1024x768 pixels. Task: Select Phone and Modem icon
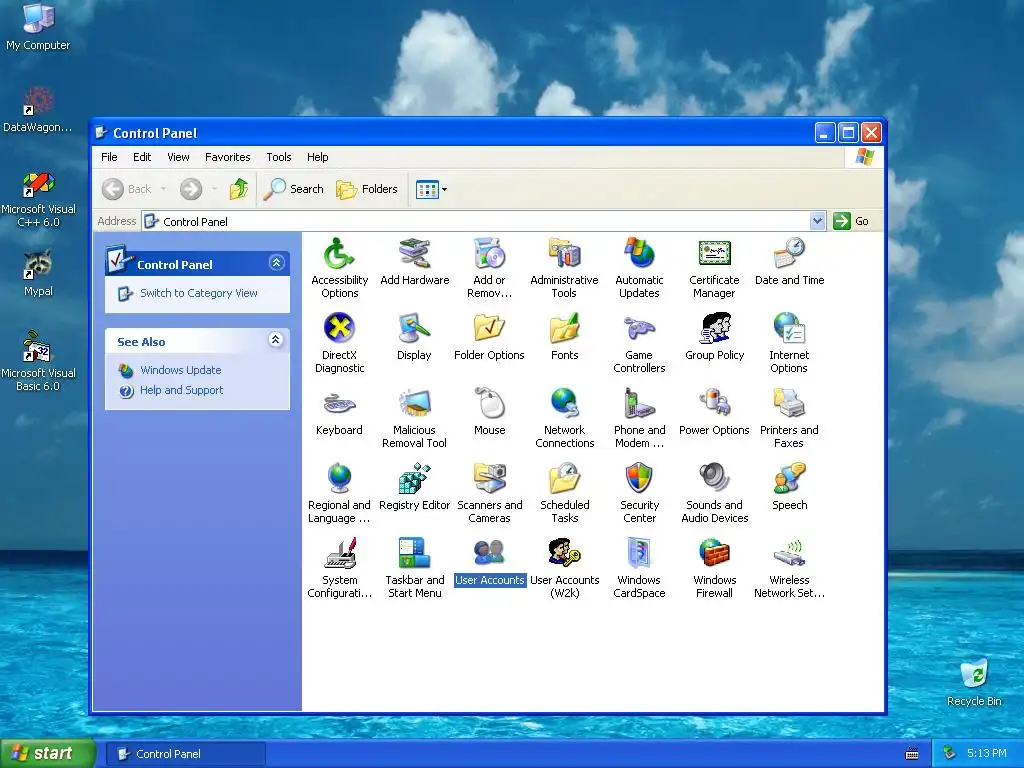click(639, 404)
